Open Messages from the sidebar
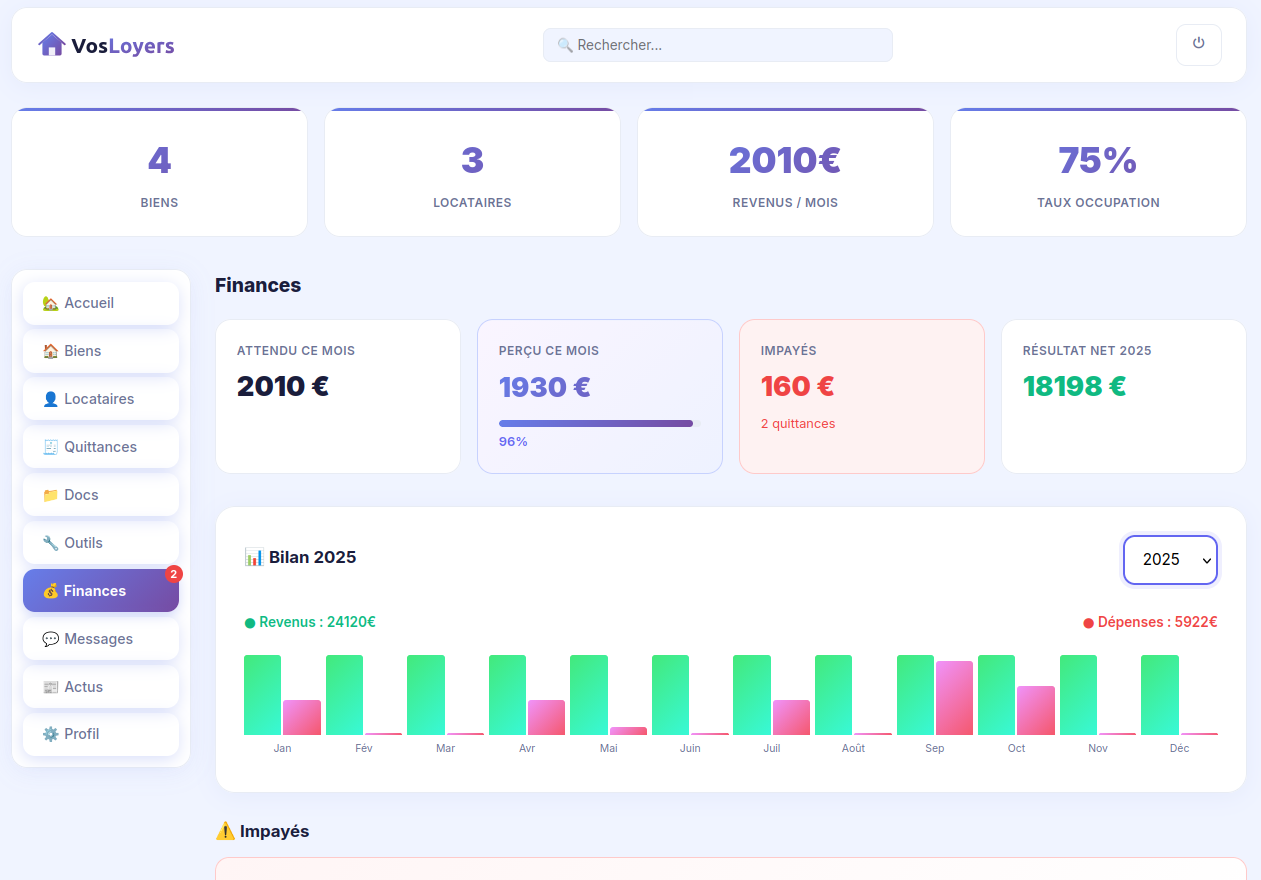The height and width of the screenshot is (880, 1261). [x=101, y=639]
